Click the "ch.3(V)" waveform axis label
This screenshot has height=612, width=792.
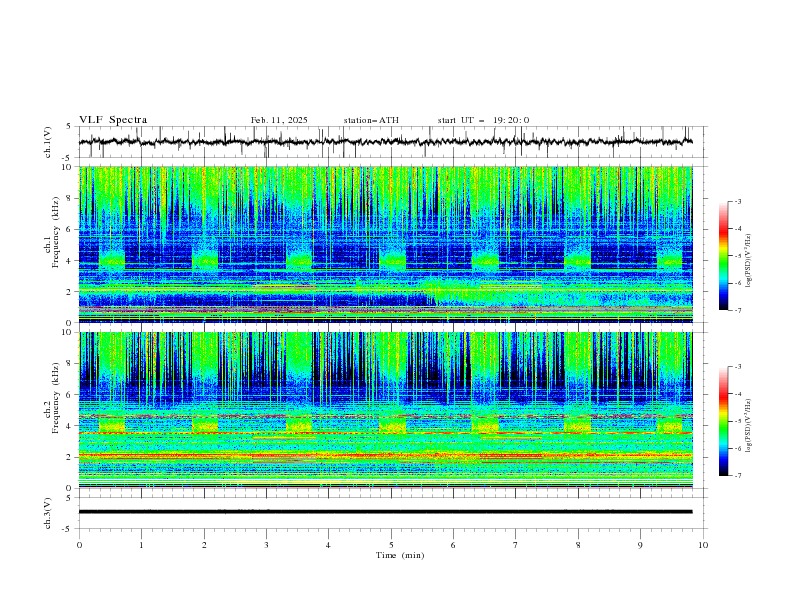48,513
